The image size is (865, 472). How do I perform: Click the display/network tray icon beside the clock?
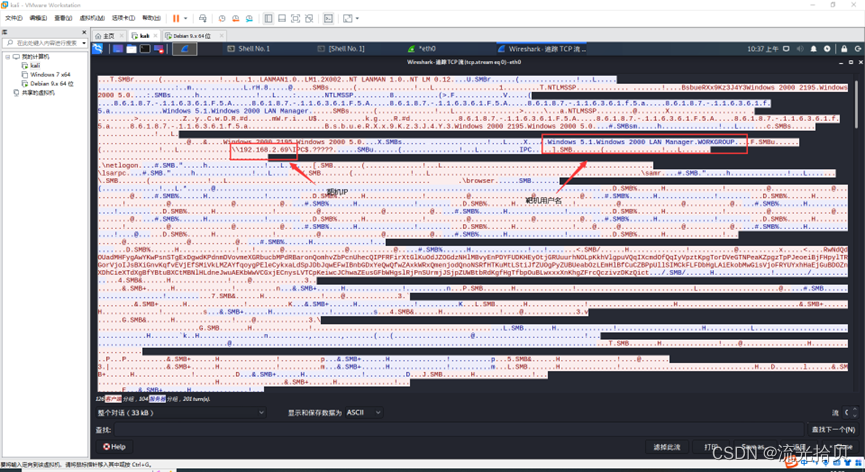tap(787, 49)
